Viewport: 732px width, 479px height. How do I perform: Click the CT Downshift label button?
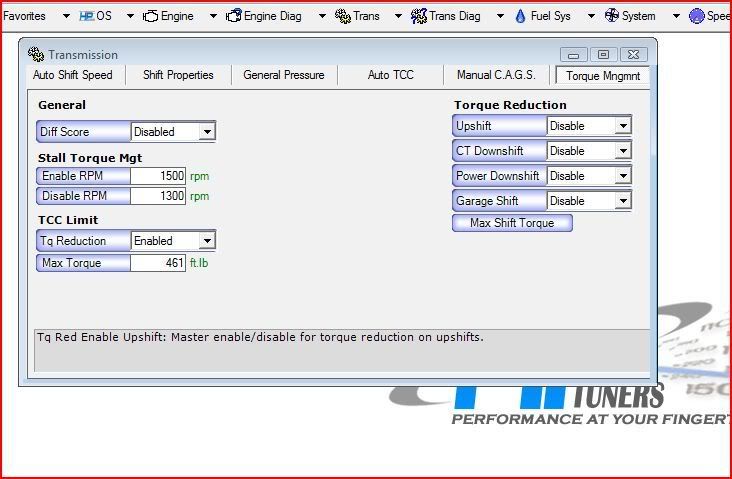point(500,151)
